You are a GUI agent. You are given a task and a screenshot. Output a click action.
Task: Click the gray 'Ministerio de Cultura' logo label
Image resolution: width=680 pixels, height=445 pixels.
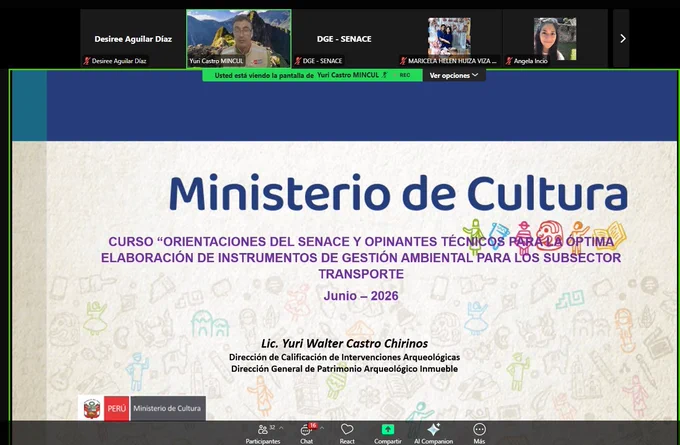coord(168,408)
